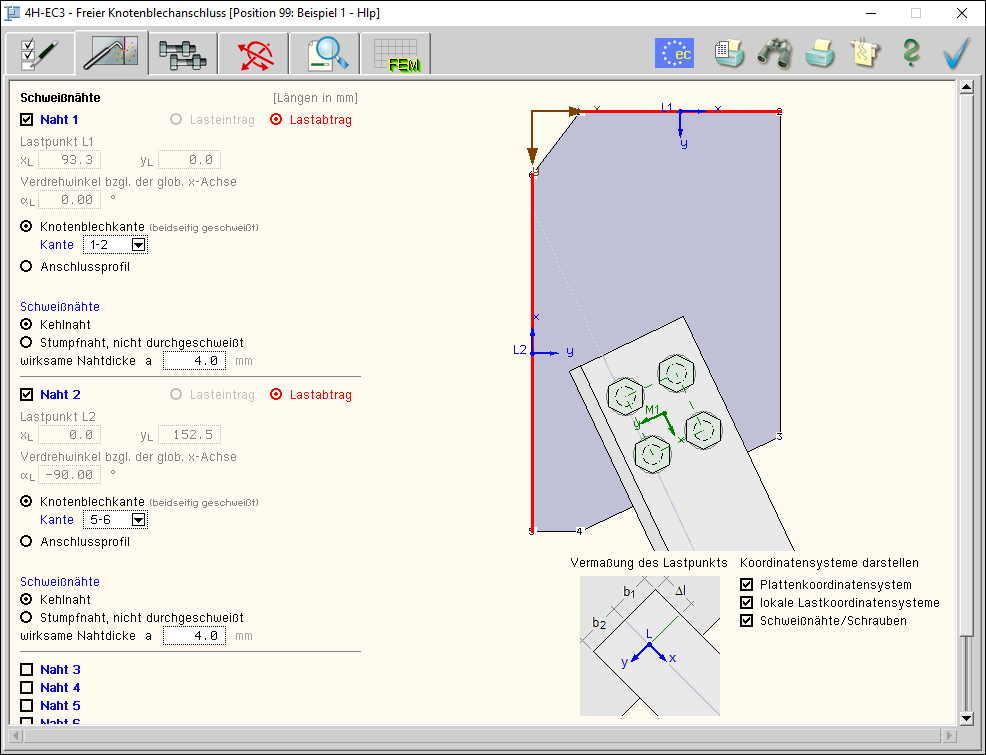This screenshot has width=986, height=755.
Task: Select Anschlussprofil option for Naht 1
Action: pos(27,267)
